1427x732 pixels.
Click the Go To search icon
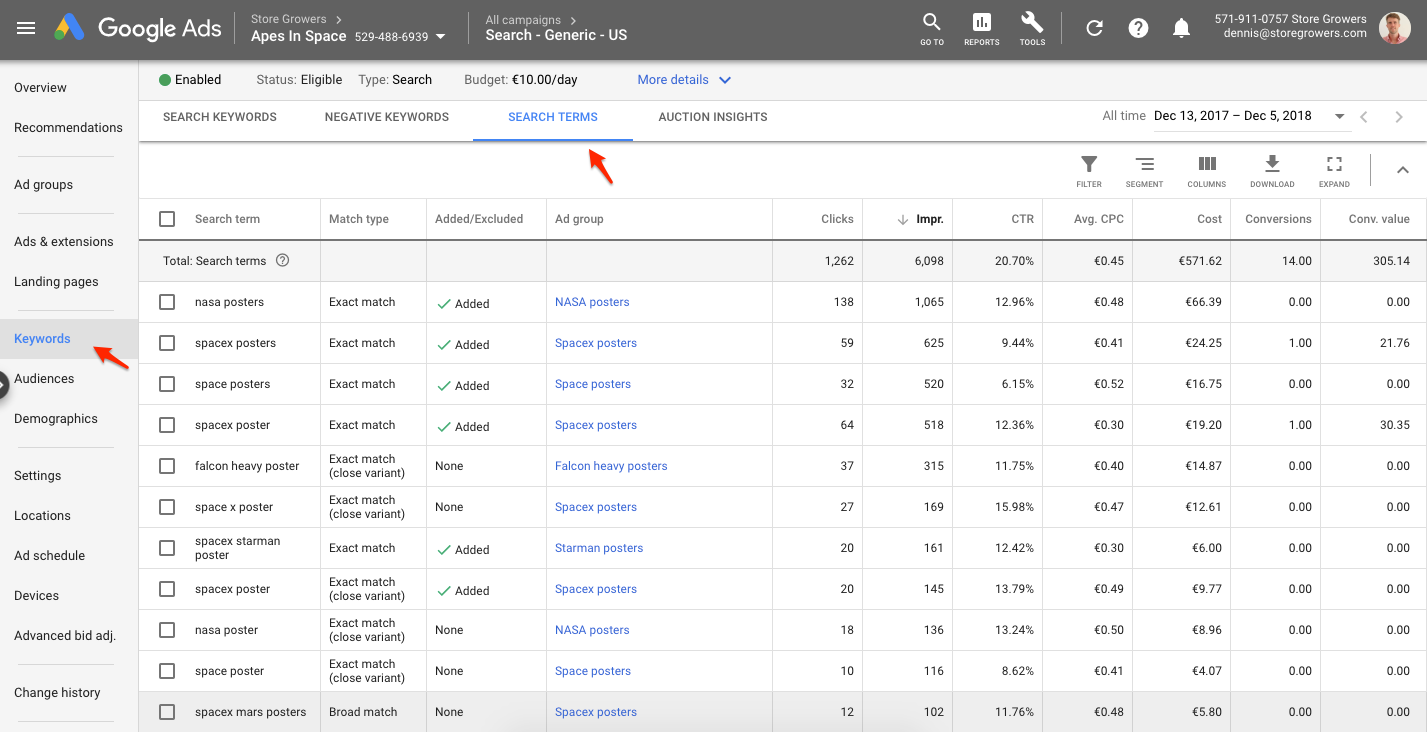(x=930, y=27)
